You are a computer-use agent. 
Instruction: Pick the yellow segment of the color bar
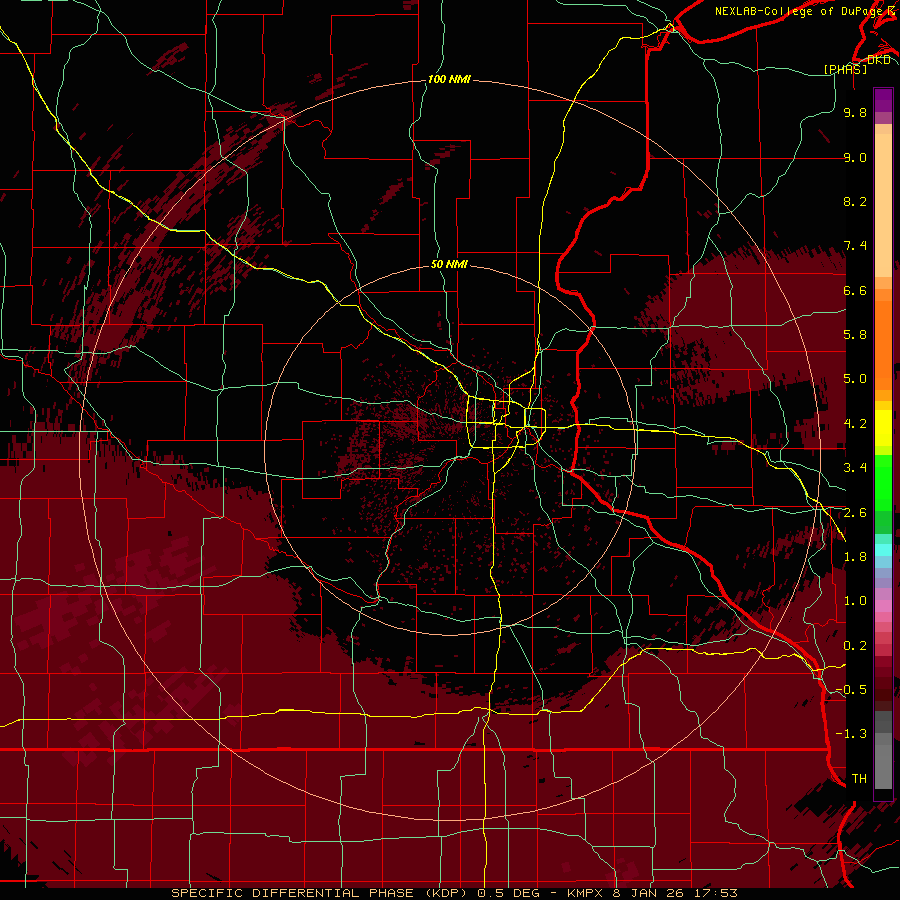click(x=883, y=428)
